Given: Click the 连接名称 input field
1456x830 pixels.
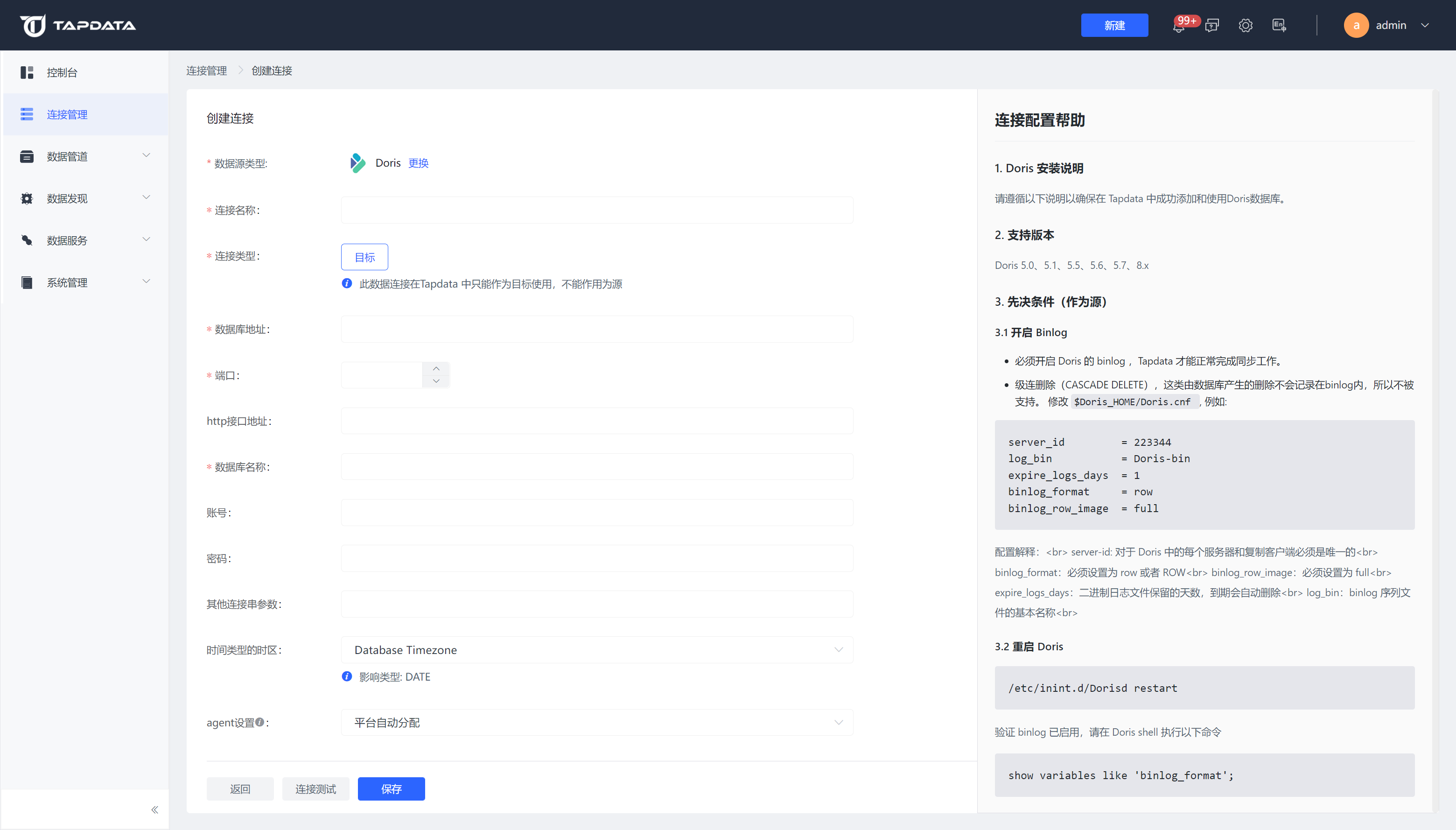Looking at the screenshot, I should click(x=597, y=211).
